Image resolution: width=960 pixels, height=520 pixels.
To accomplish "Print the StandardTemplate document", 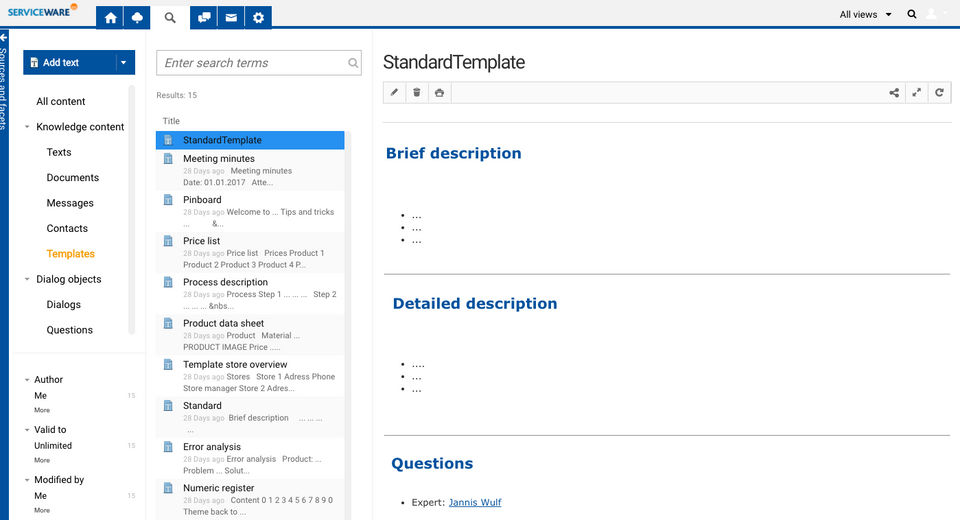I will pyautogui.click(x=439, y=93).
